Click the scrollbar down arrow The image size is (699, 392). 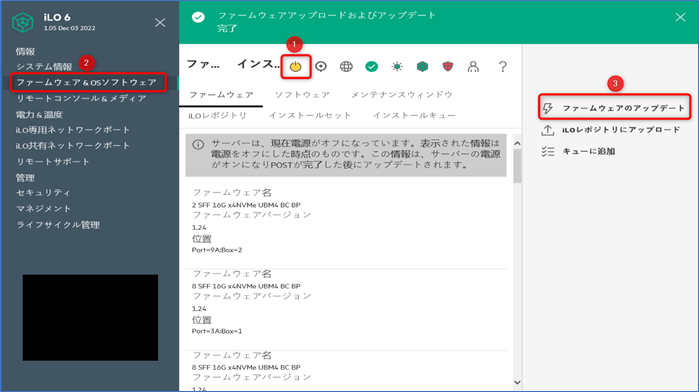click(x=517, y=382)
